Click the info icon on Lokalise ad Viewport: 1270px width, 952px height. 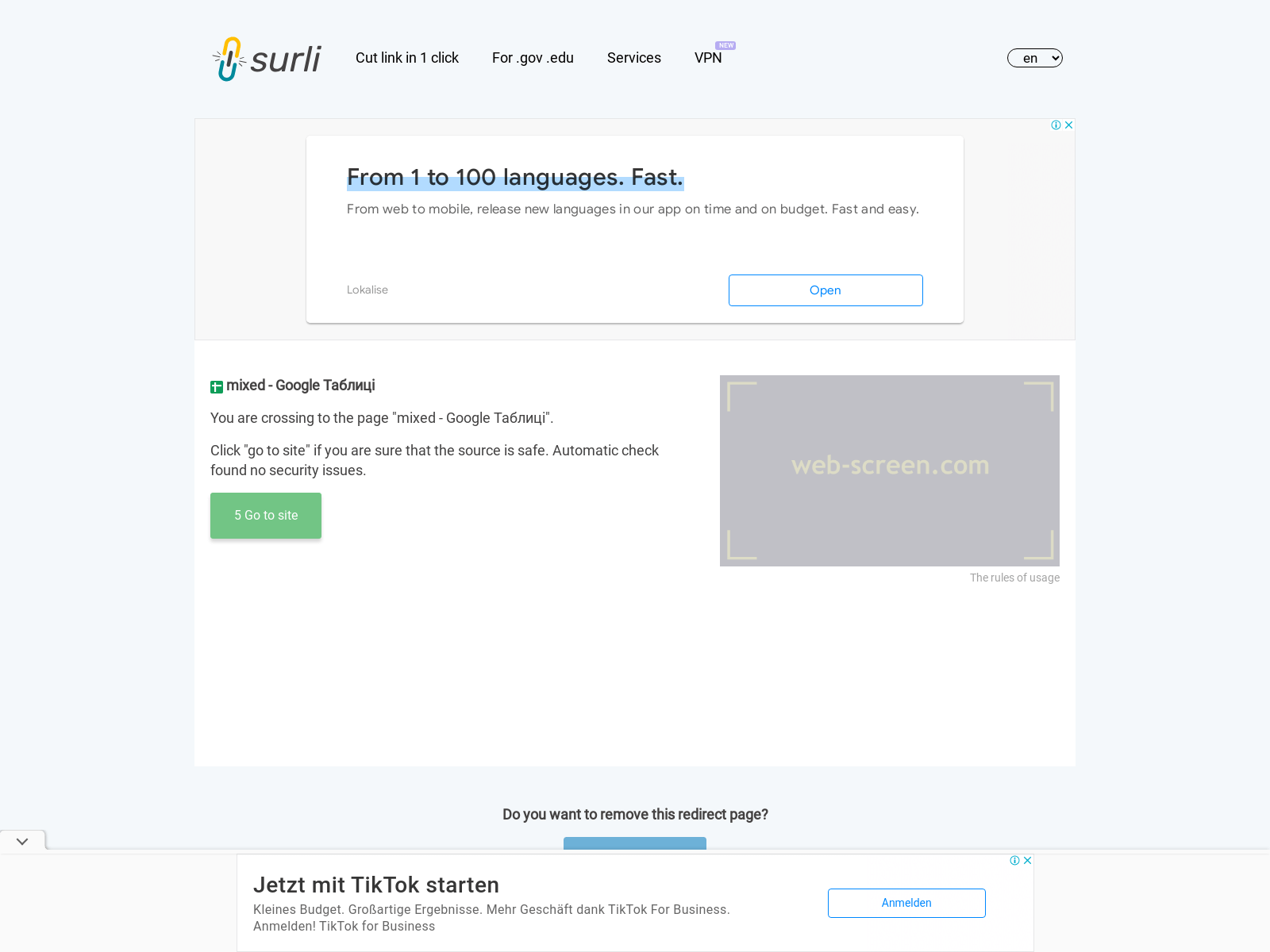click(1056, 125)
